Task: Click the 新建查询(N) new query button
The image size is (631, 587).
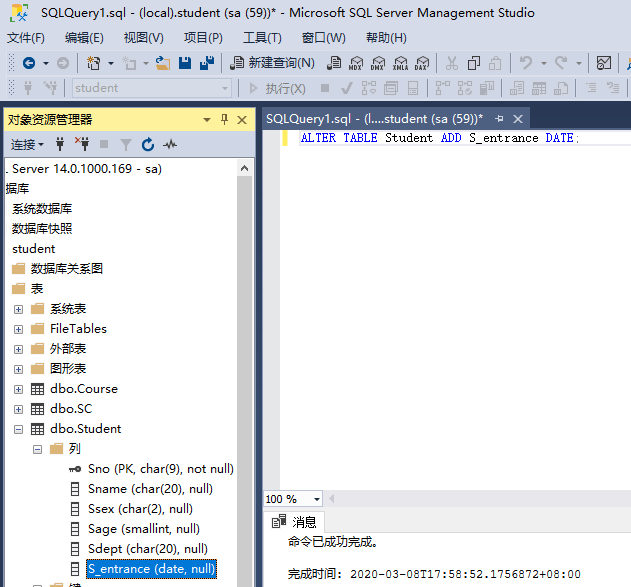Action: pyautogui.click(x=272, y=63)
